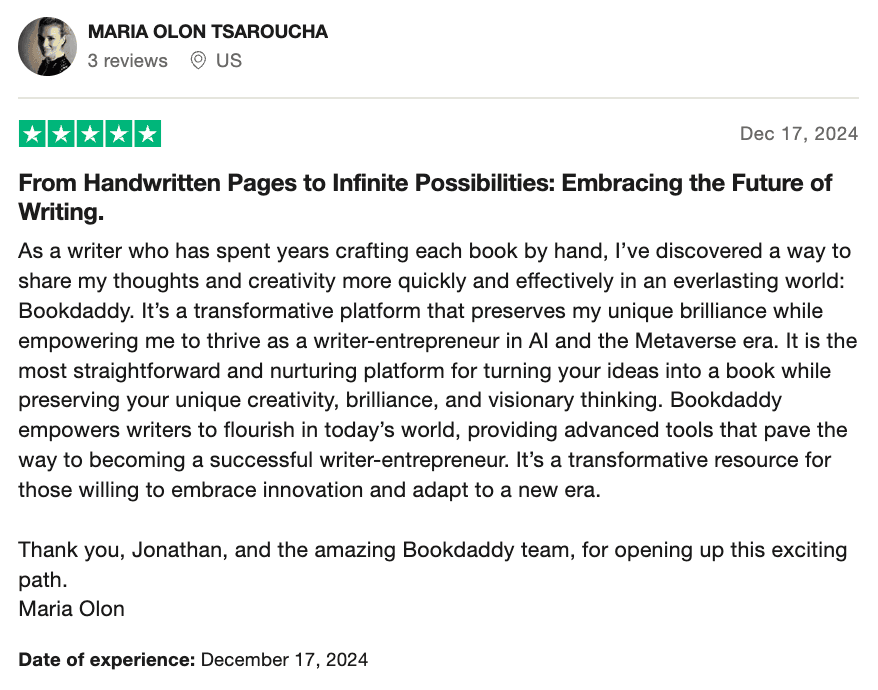878x690 pixels.
Task: Click the fifth green rating star
Action: pyautogui.click(x=147, y=134)
